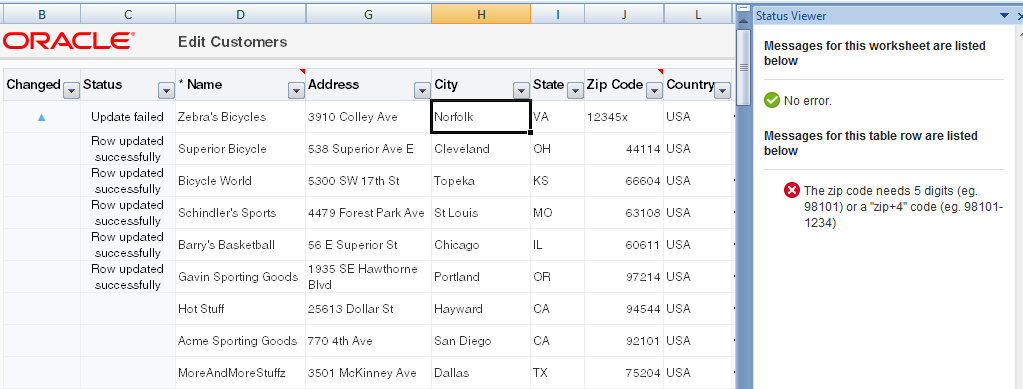The height and width of the screenshot is (389, 1023).
Task: Select the Superior Bicycle name cell
Action: 241,149
